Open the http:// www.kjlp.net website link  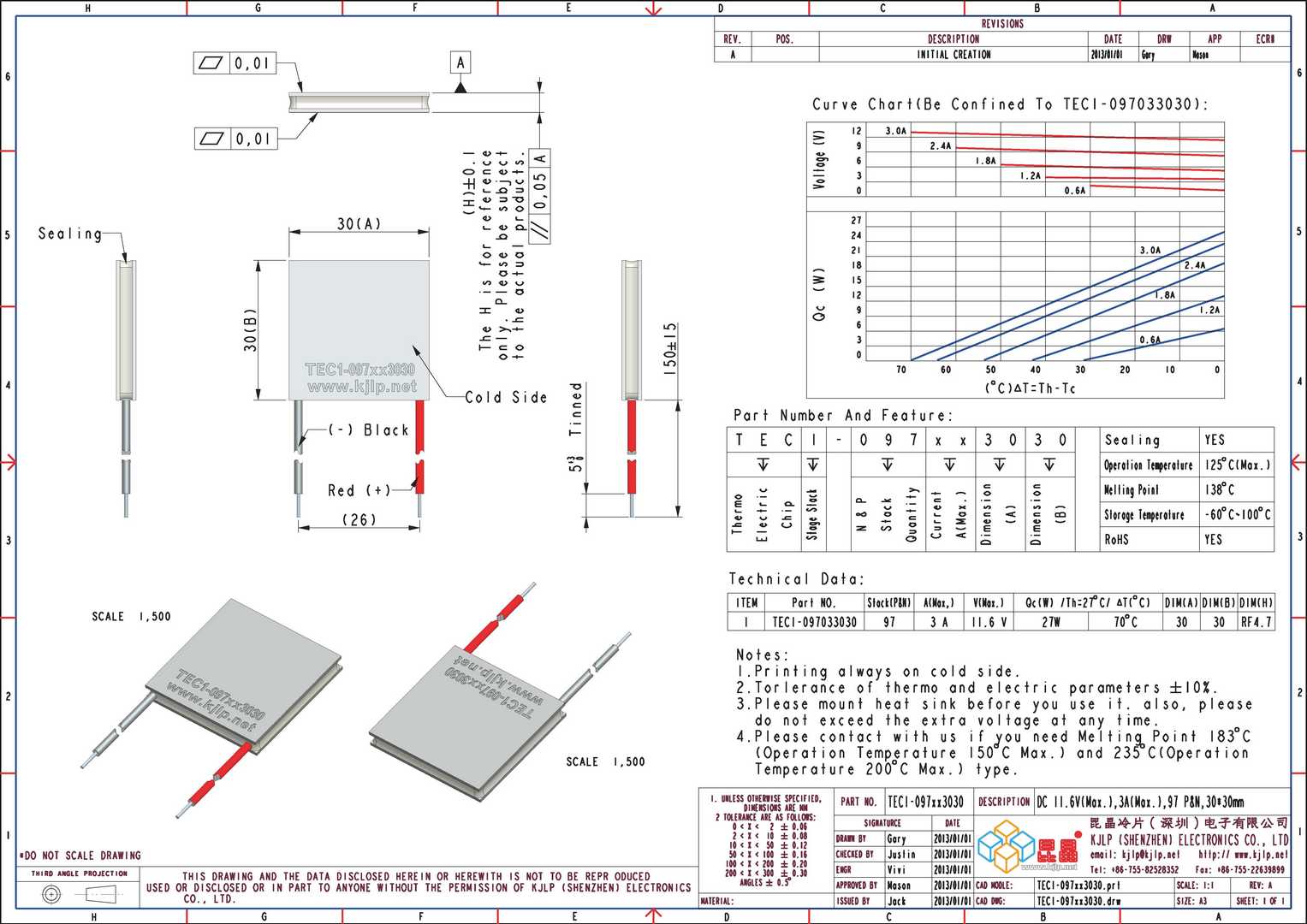pyautogui.click(x=1243, y=855)
